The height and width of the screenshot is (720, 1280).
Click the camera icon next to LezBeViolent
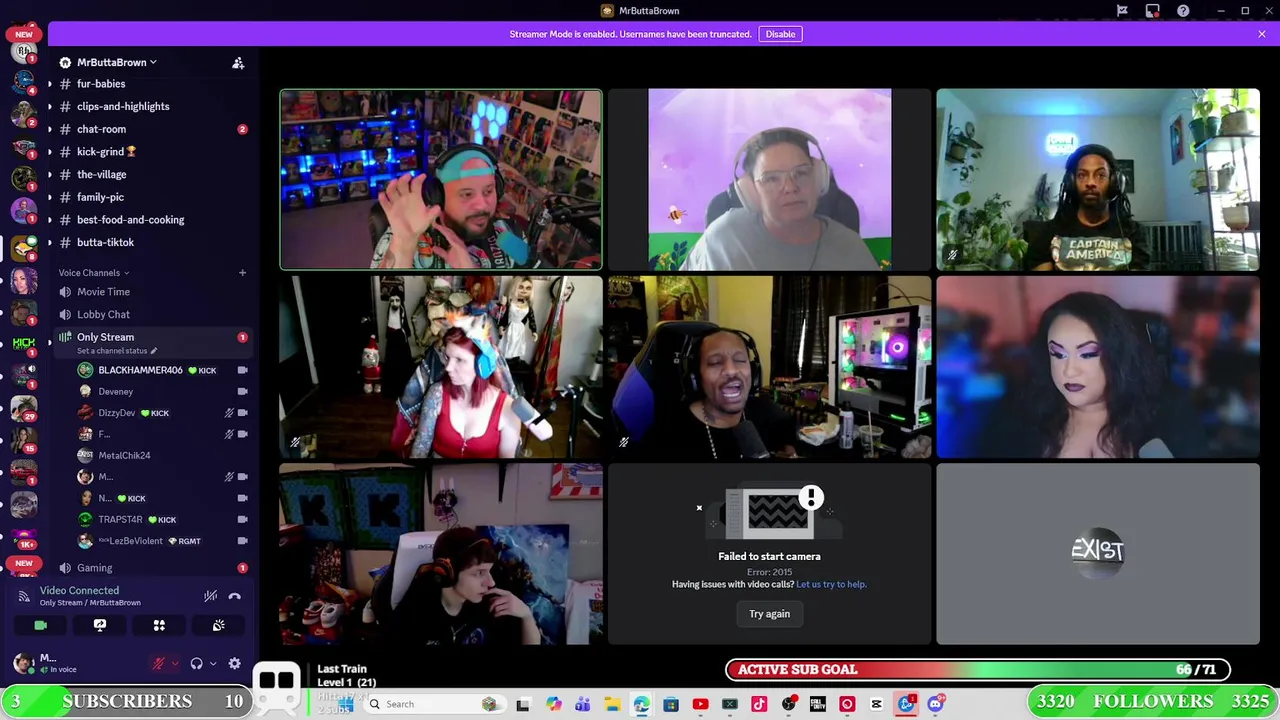(x=242, y=541)
